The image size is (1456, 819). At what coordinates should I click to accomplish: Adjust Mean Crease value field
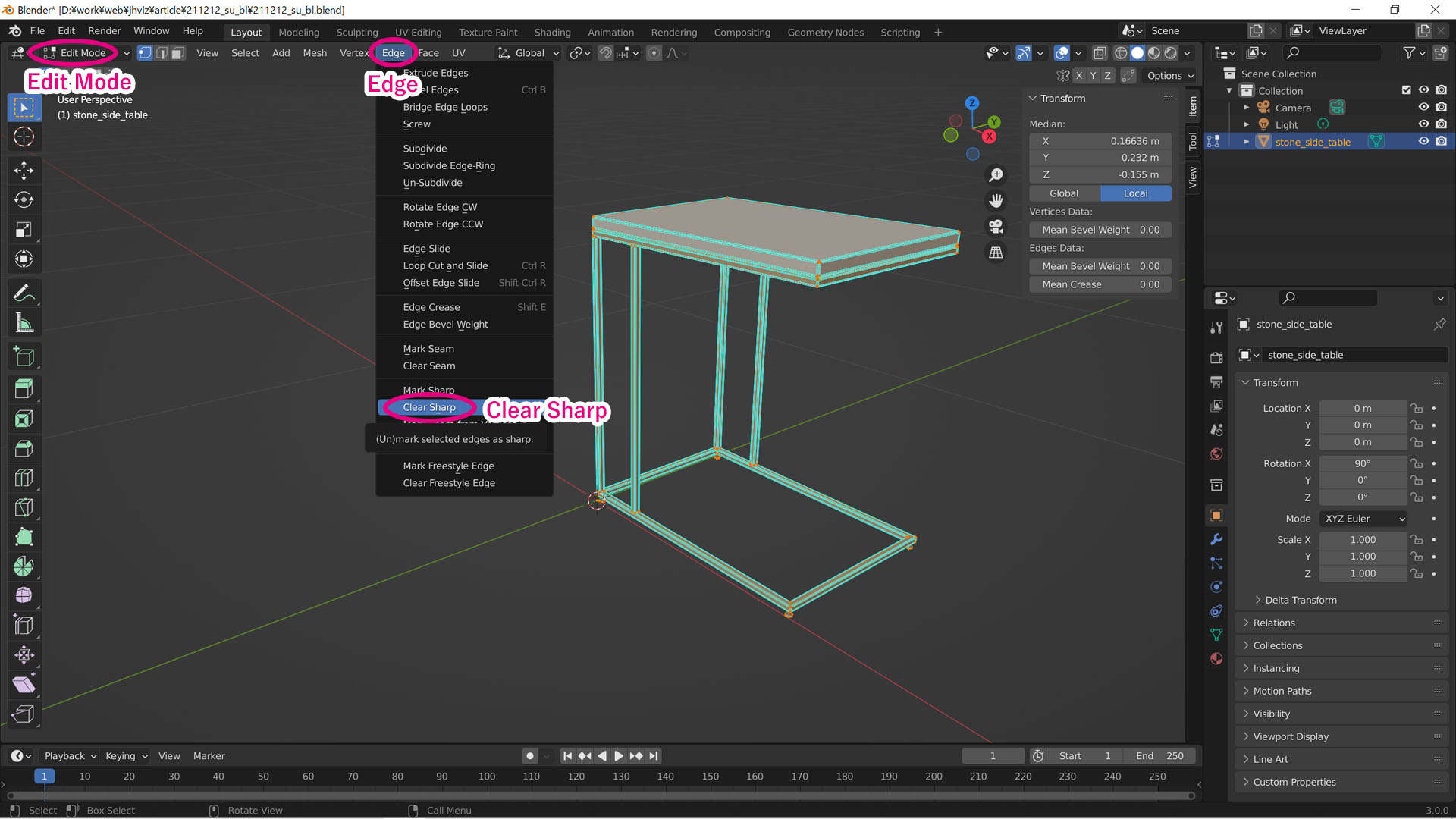(x=1100, y=284)
